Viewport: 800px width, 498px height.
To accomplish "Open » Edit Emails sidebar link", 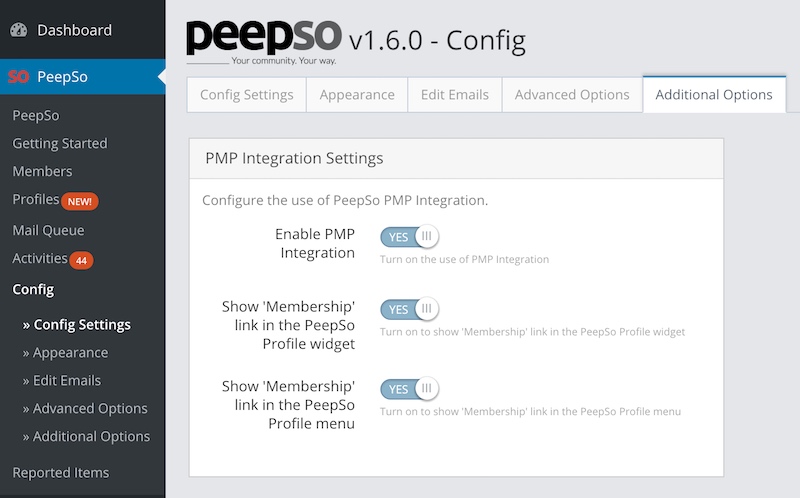I will click(x=62, y=381).
